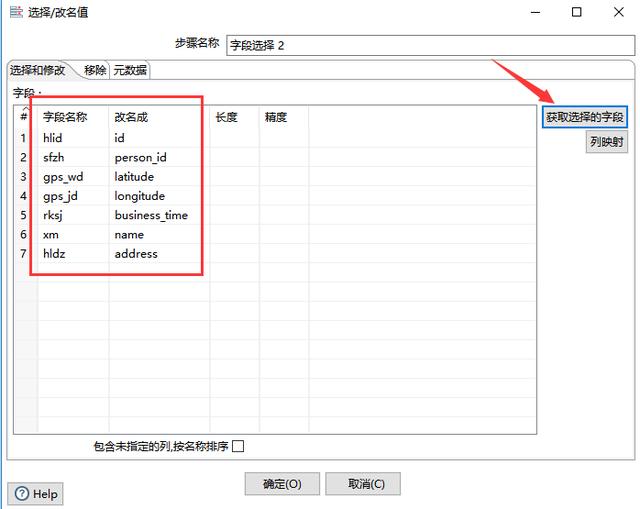Click the 'latitude' rename cell

pos(159,176)
